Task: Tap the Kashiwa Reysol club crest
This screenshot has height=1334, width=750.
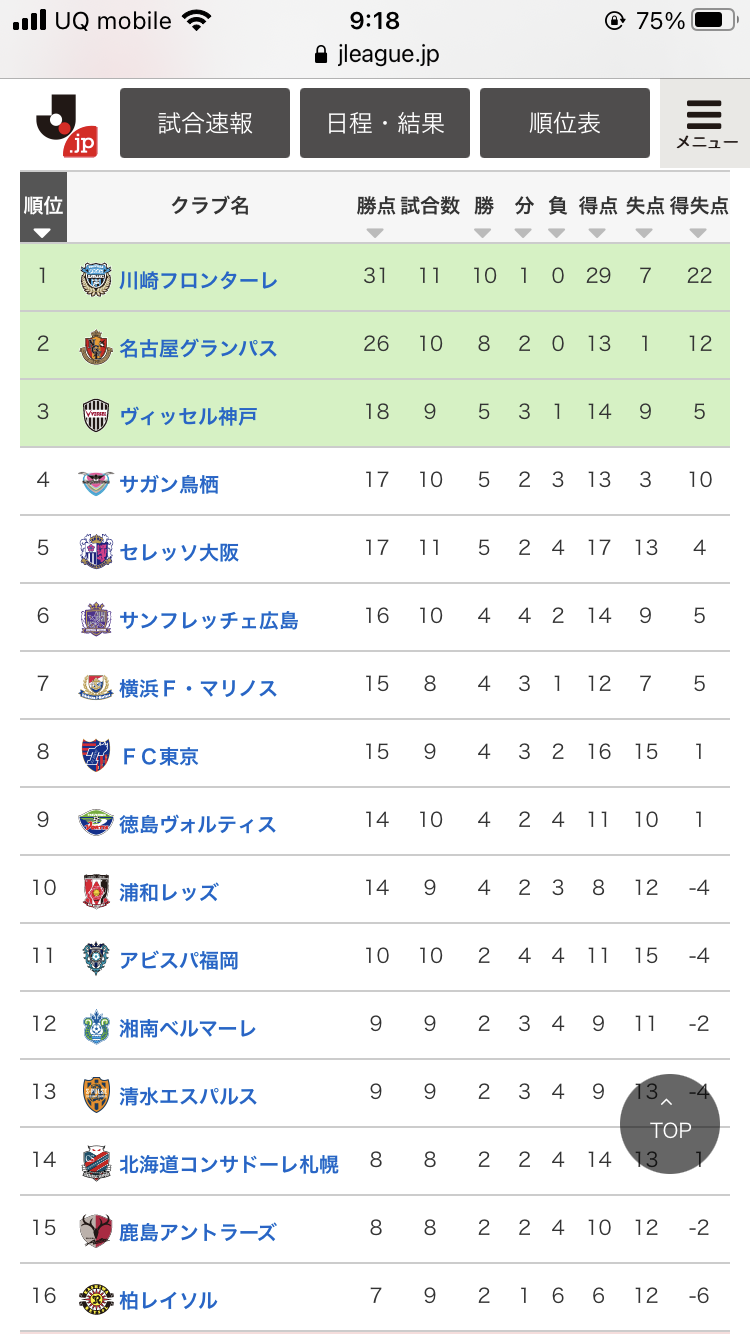Action: 96,1299
